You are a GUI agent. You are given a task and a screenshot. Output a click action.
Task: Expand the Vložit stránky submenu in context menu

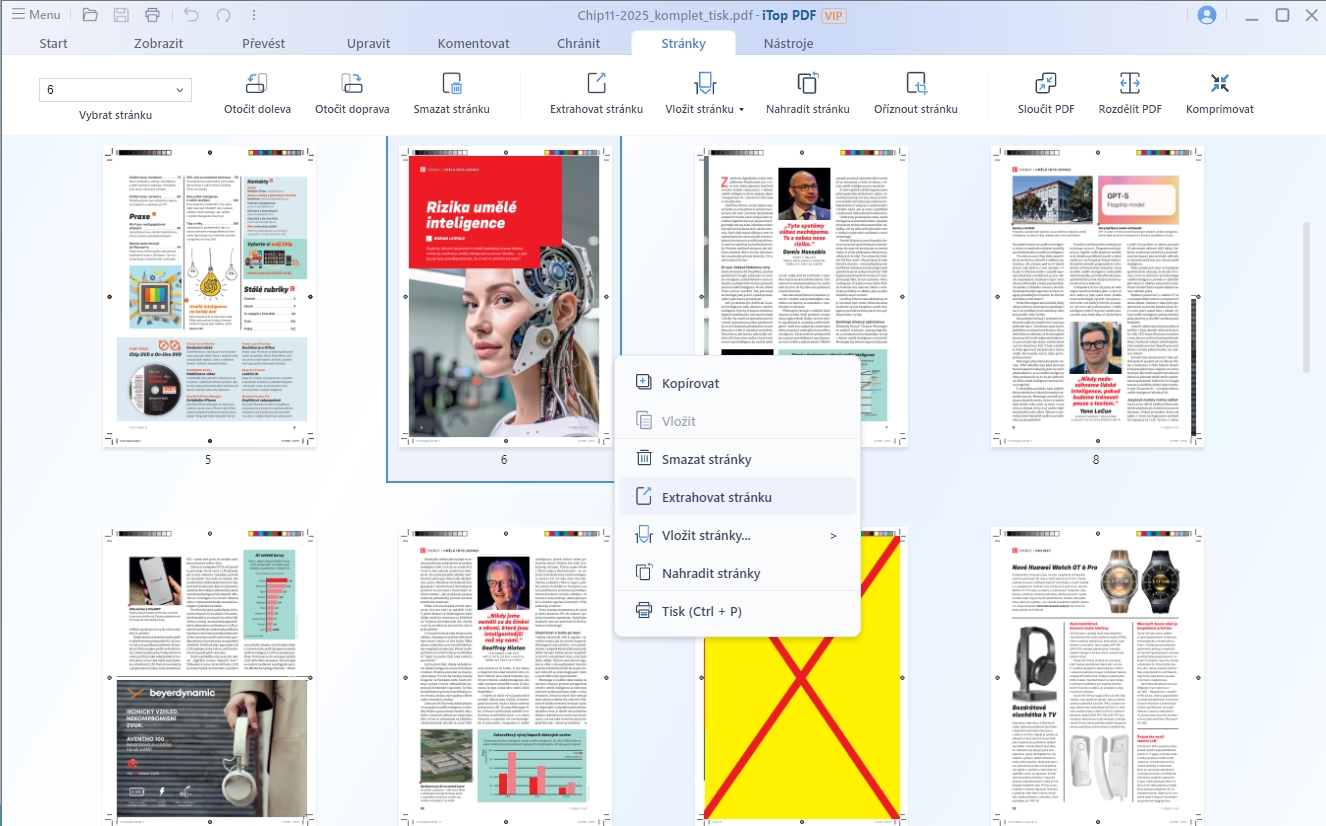[x=832, y=536]
